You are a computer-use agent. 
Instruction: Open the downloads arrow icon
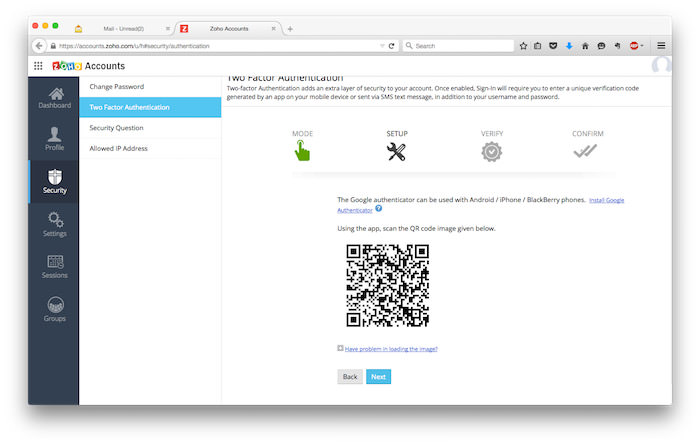tap(569, 46)
